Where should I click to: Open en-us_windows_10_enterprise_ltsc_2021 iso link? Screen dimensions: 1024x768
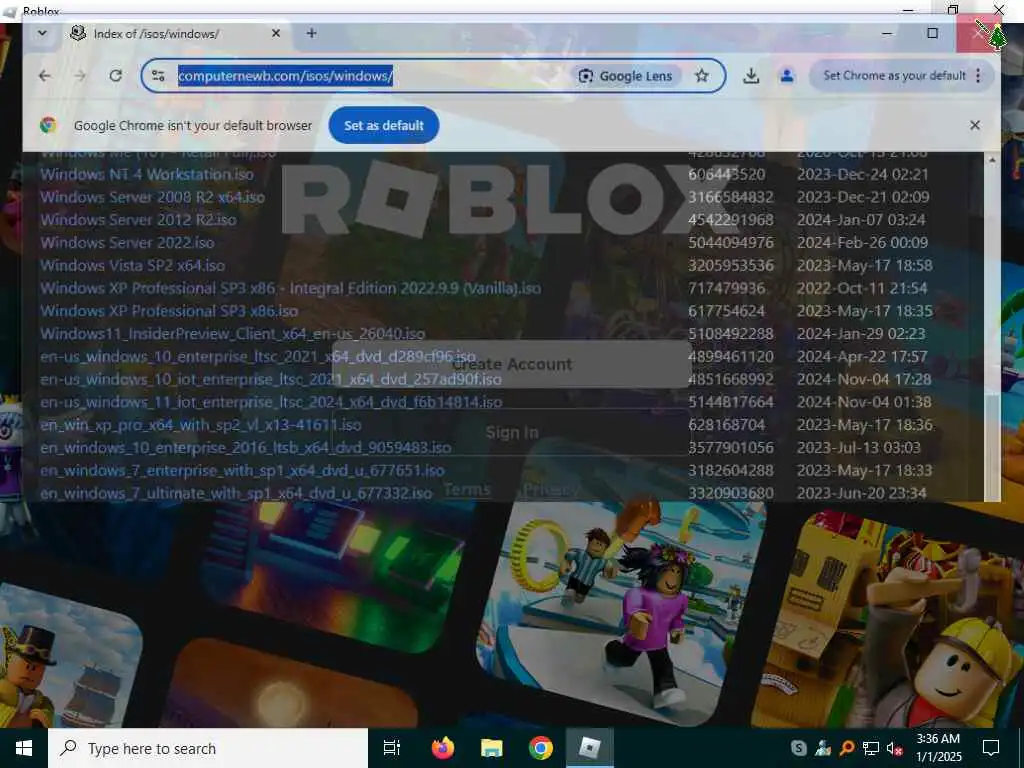click(x=258, y=357)
